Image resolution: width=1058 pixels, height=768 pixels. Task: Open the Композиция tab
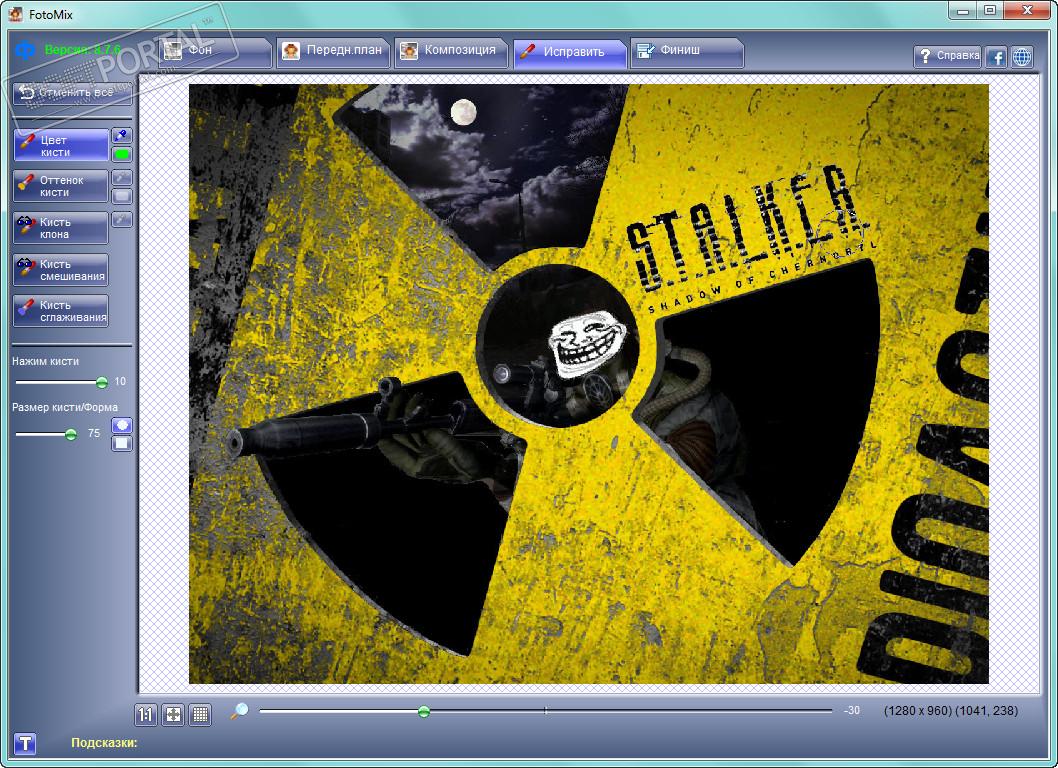(x=451, y=52)
